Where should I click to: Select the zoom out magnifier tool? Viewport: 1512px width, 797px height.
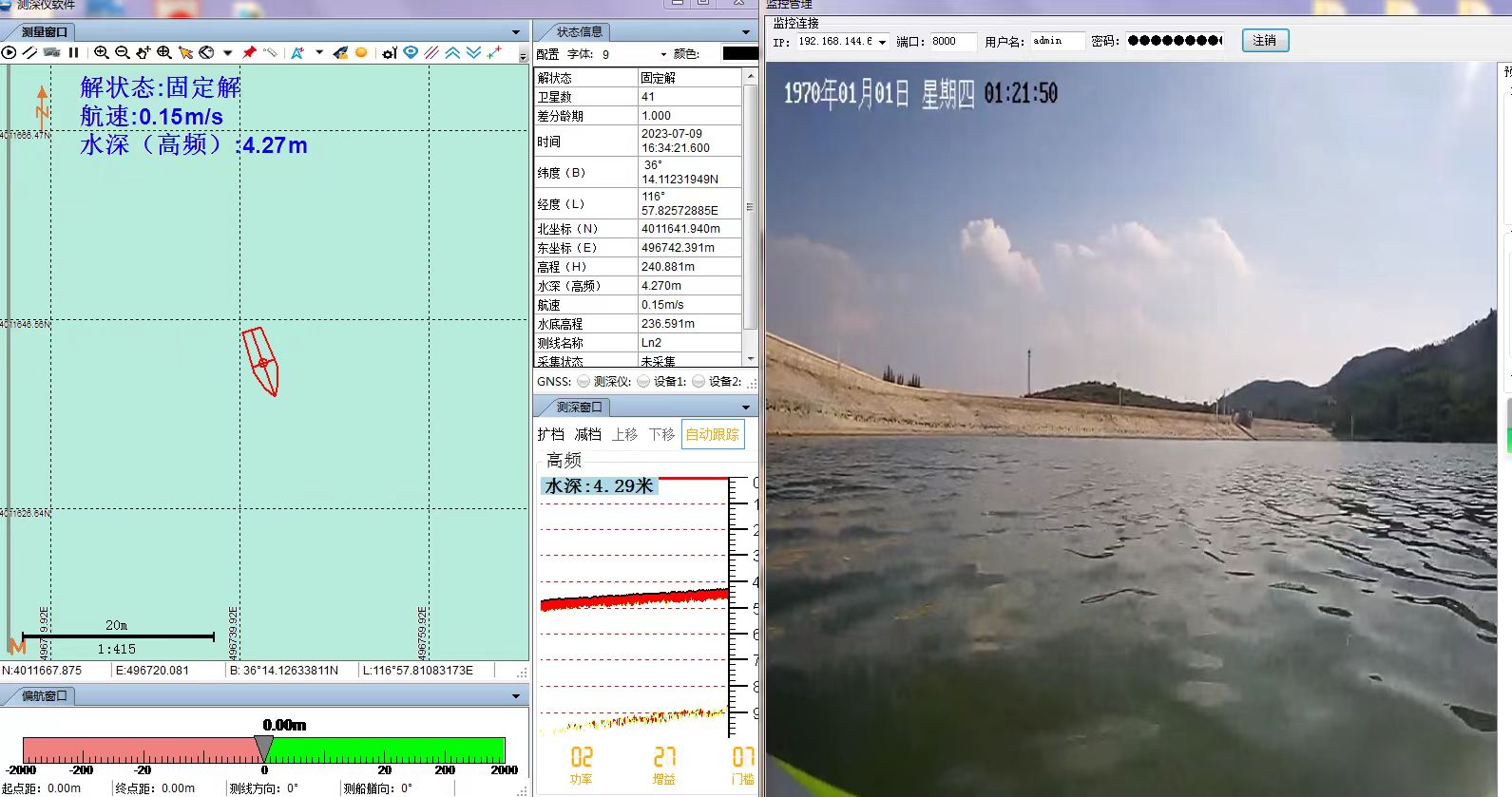tap(122, 53)
